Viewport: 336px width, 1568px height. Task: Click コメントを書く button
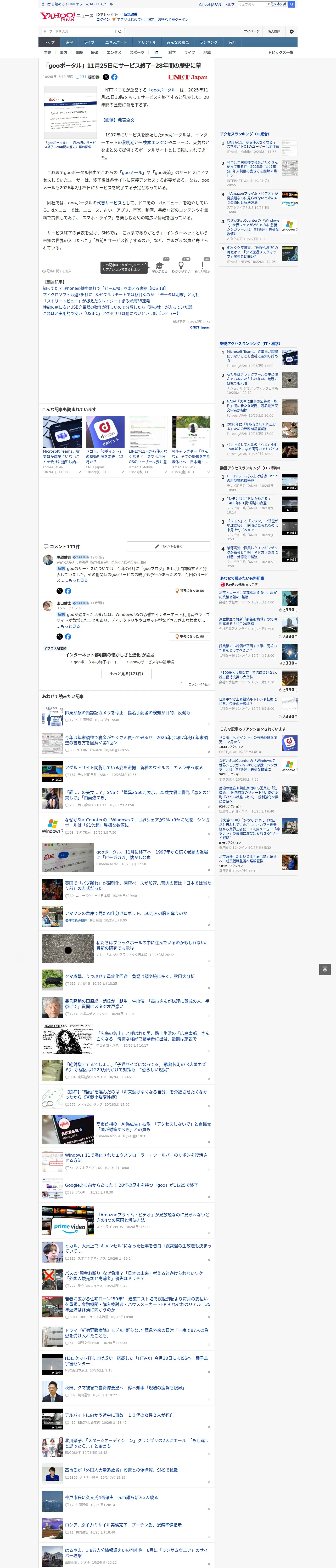click(168, 547)
